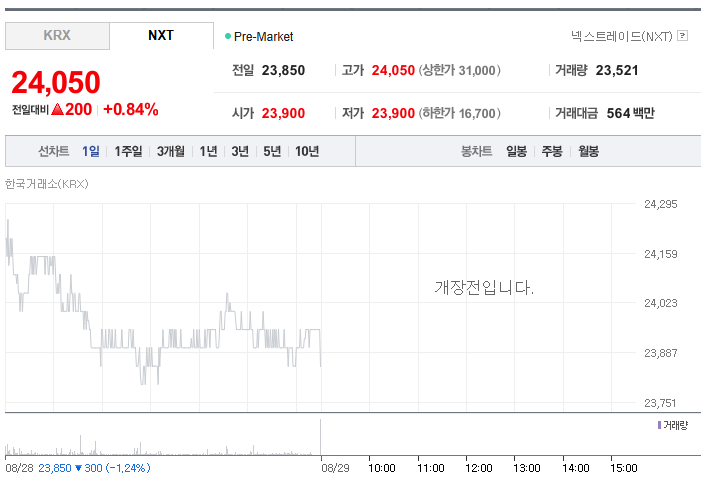Click the 12:00 time axis label
This screenshot has height=490, width=701.
[478, 468]
